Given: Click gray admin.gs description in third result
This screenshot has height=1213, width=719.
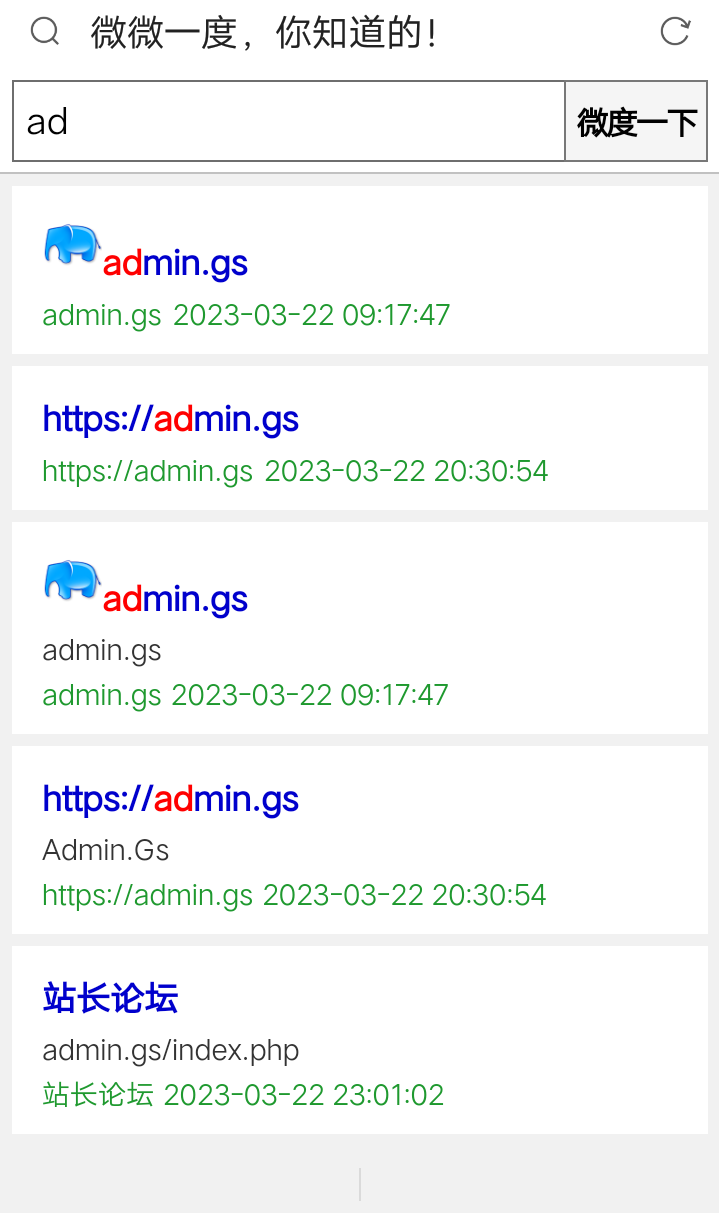Looking at the screenshot, I should (x=102, y=651).
